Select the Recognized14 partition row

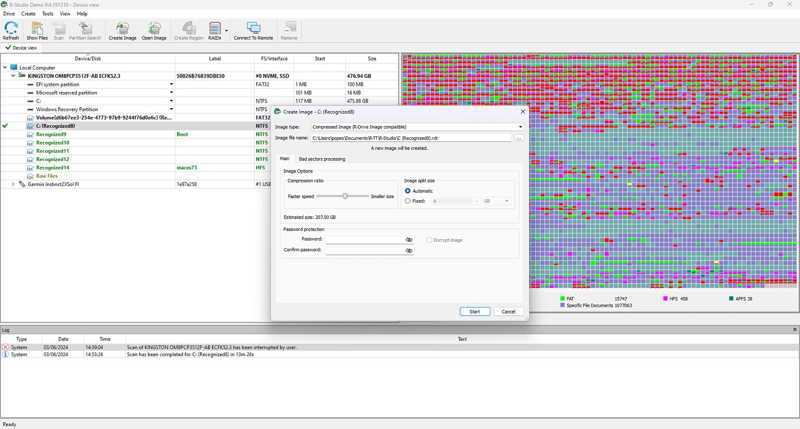click(x=199, y=167)
